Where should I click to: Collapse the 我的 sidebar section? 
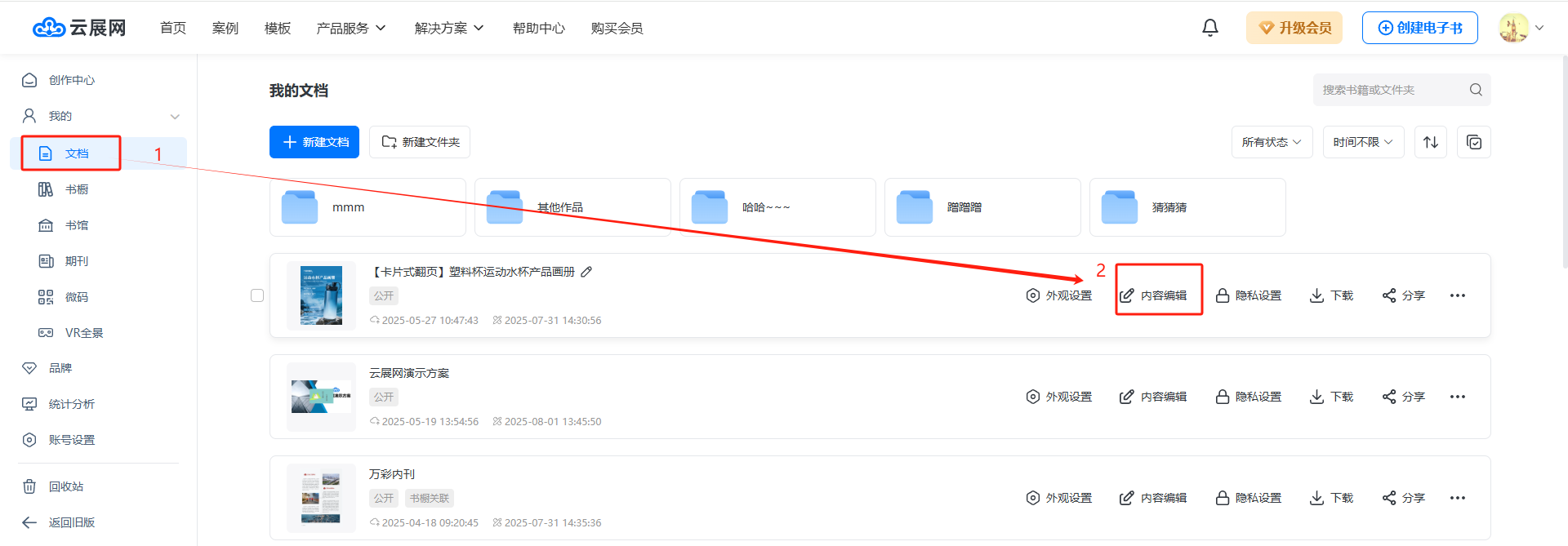(x=175, y=116)
